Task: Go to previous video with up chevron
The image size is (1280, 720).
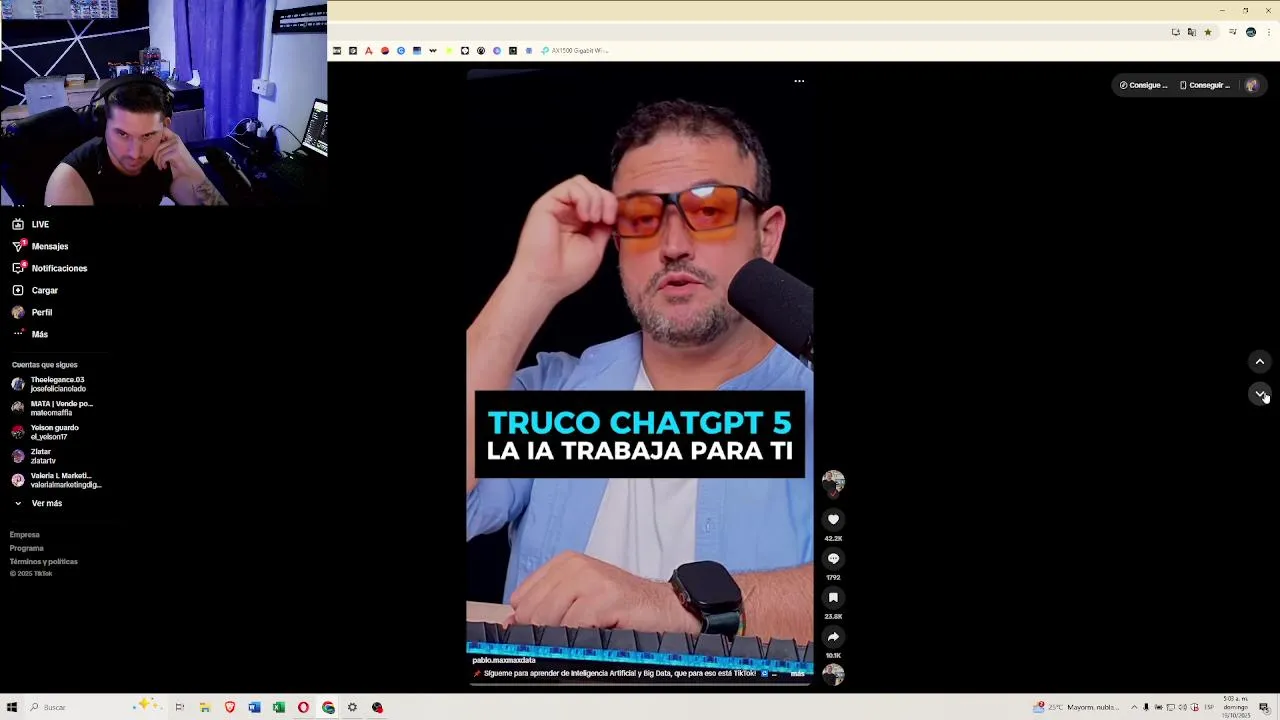Action: pos(1260,361)
